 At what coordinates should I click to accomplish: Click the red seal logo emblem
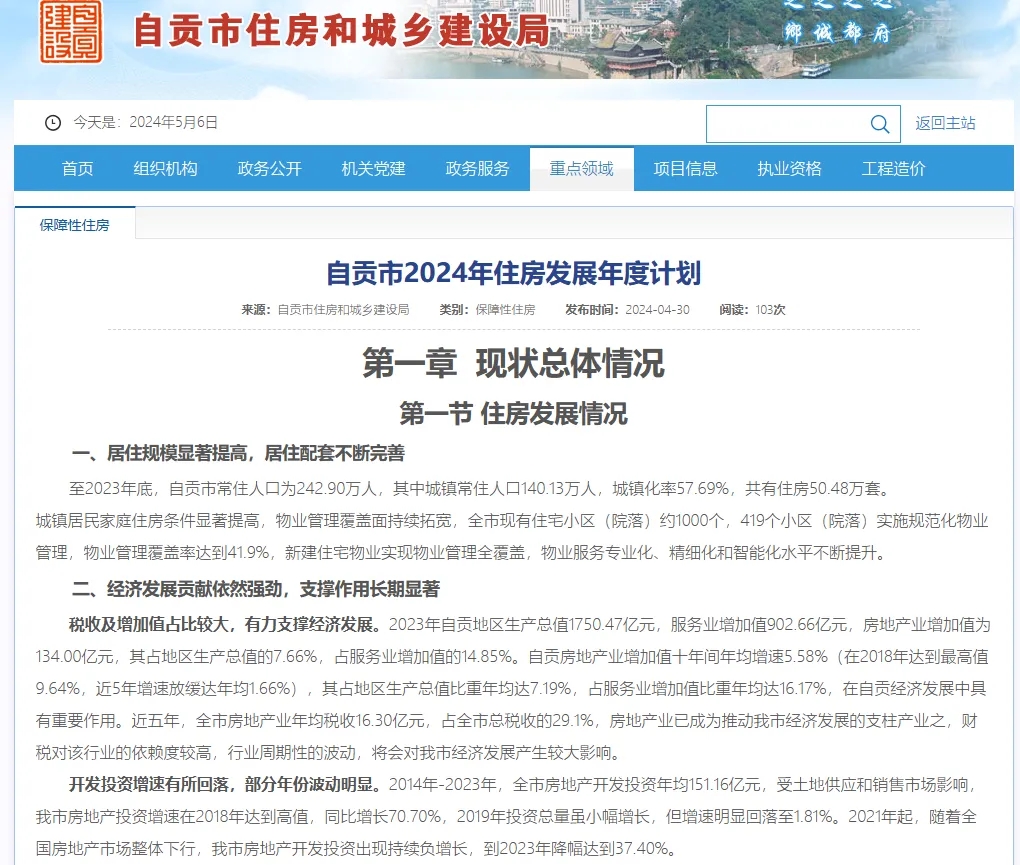coord(71,31)
